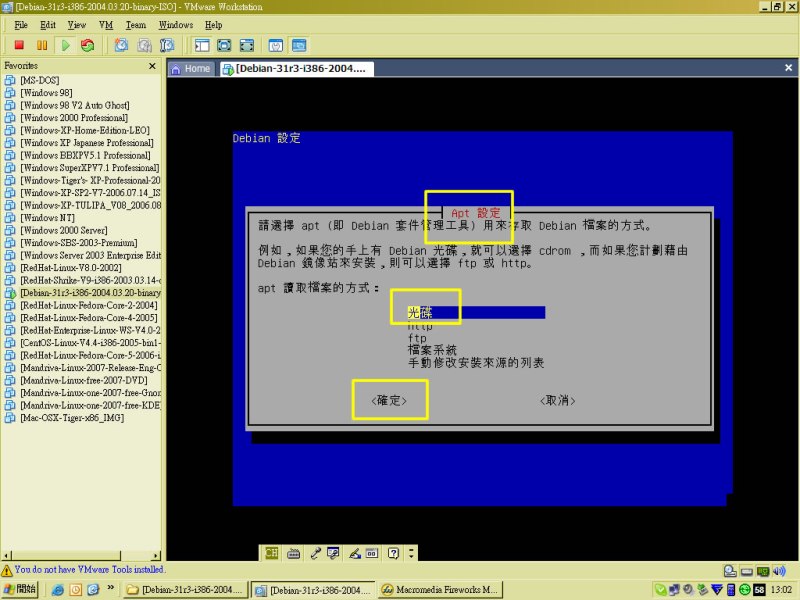Open the Debian folder taskbar button
This screenshot has width=800, height=600.
(185, 590)
